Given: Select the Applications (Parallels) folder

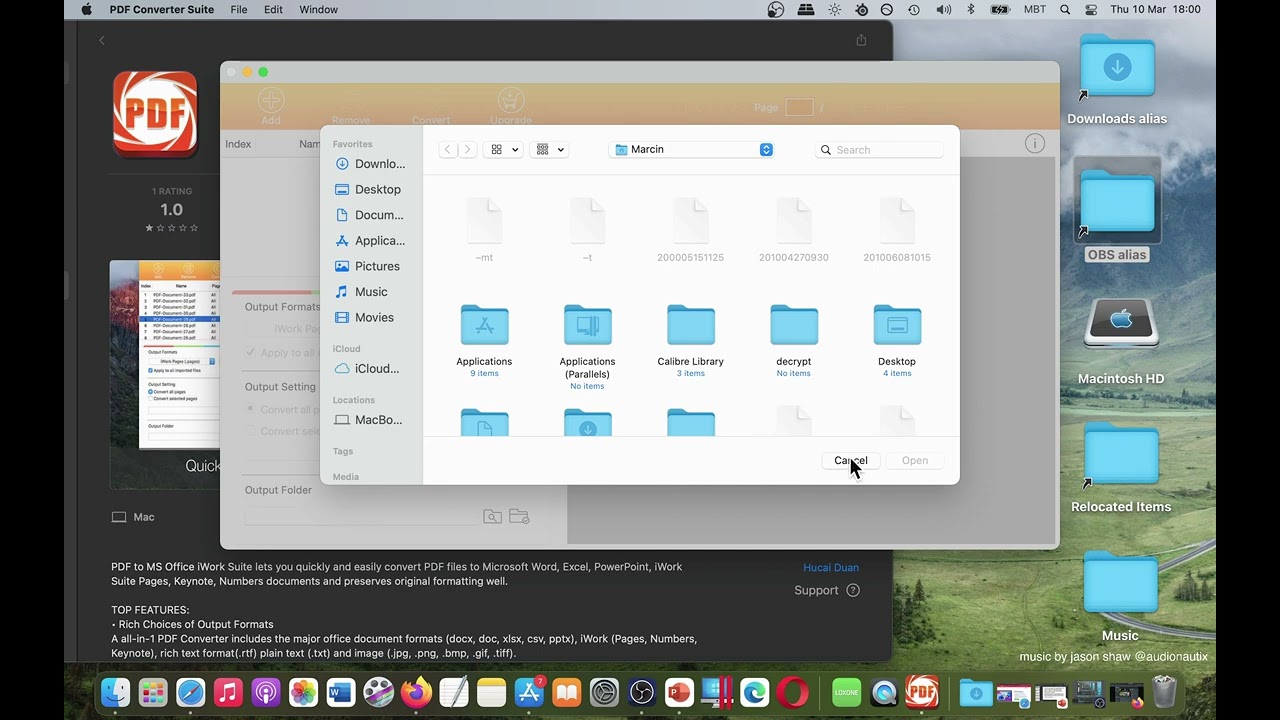Looking at the screenshot, I should (587, 326).
